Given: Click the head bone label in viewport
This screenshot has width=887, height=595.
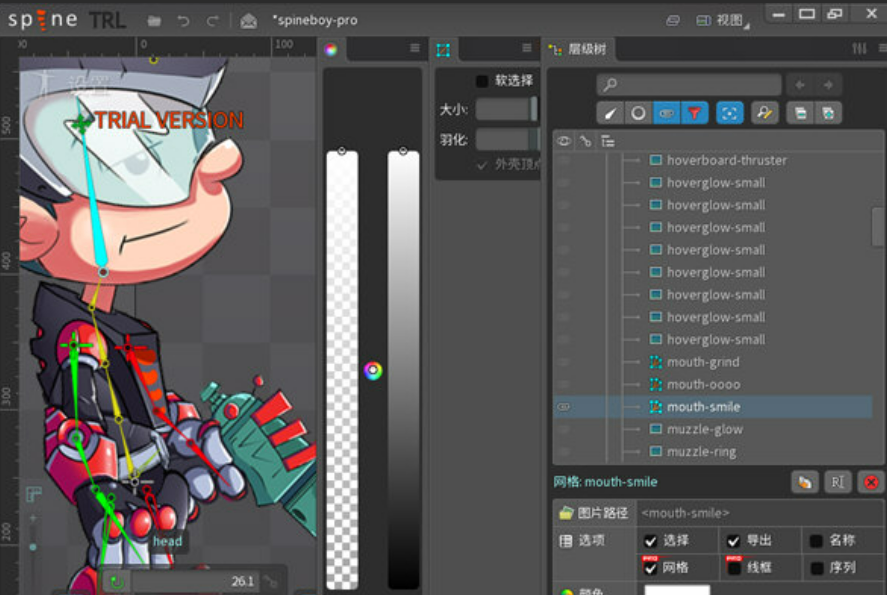Looking at the screenshot, I should (x=167, y=541).
